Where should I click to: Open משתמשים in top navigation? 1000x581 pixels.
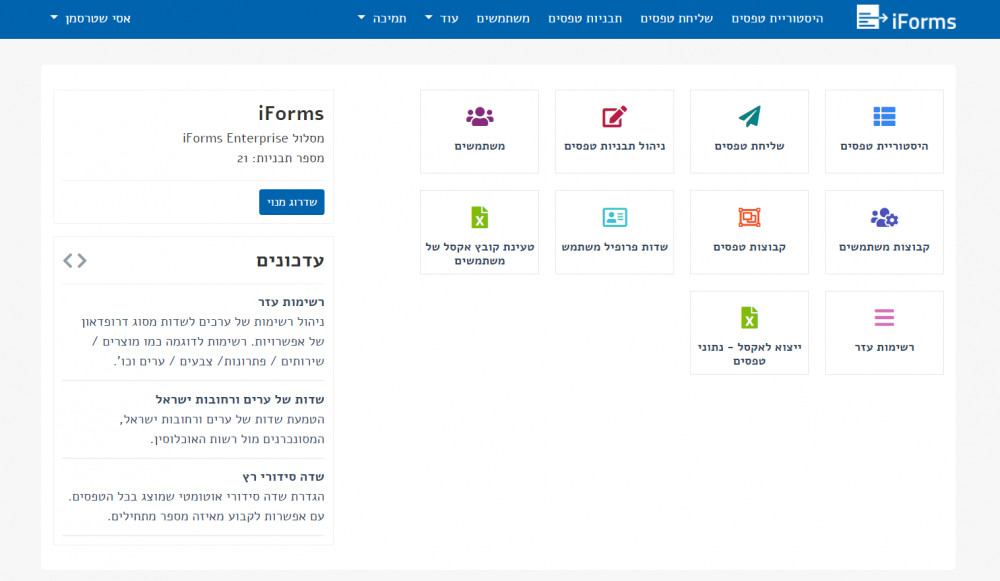(x=503, y=18)
